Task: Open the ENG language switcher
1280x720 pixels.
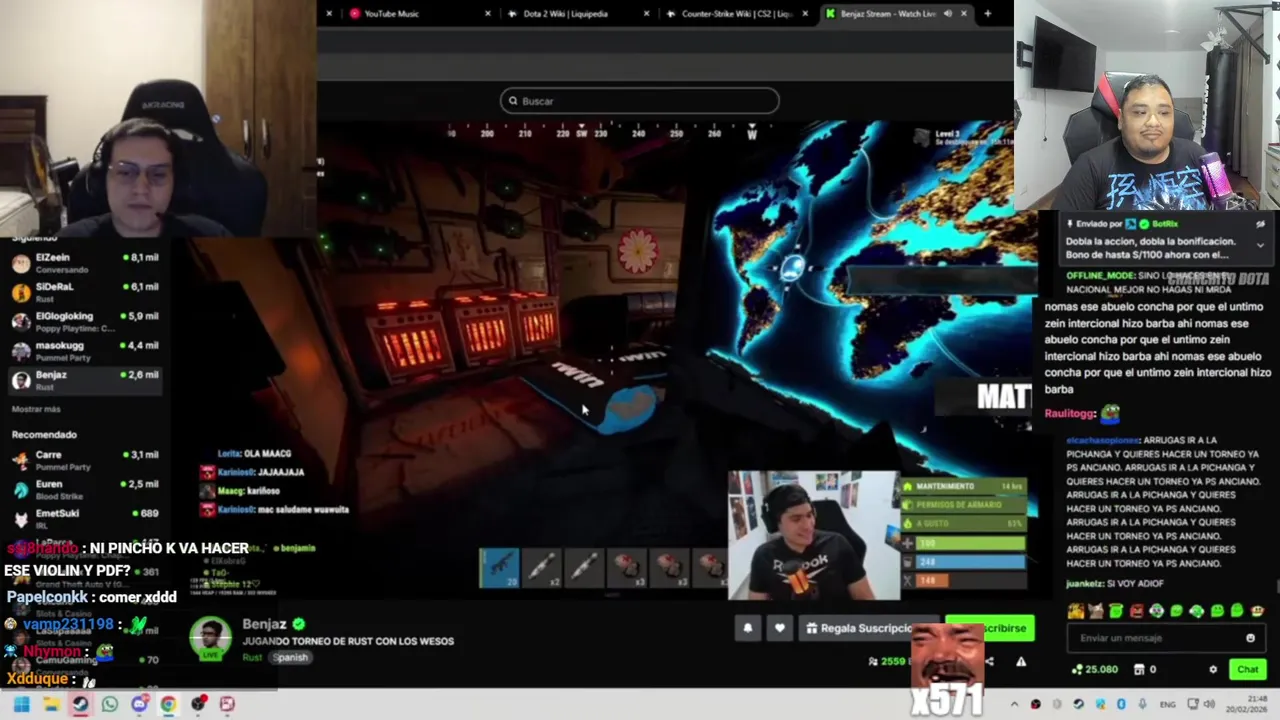Action: coord(1166,704)
